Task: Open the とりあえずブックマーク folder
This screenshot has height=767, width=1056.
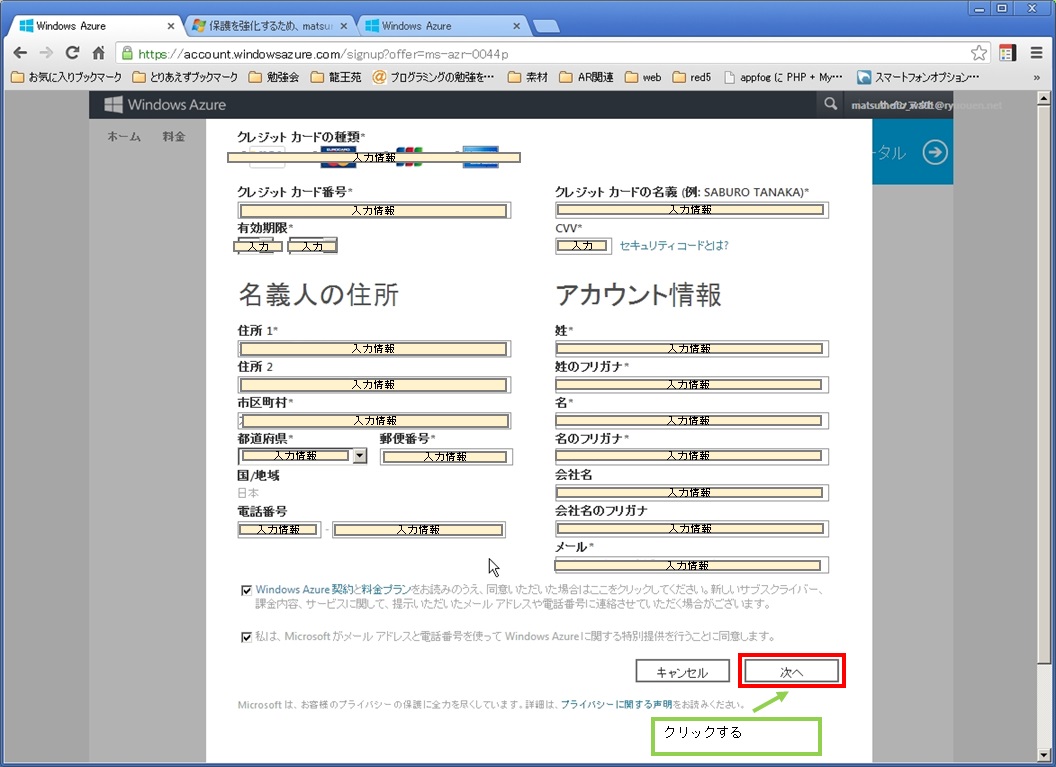Action: coord(185,77)
